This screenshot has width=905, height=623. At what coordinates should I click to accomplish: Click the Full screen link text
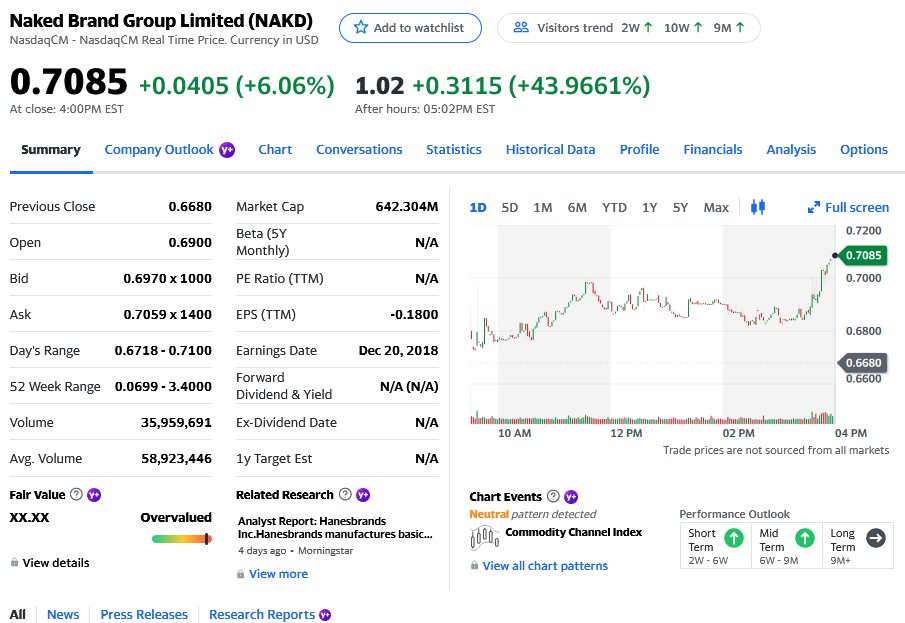(x=857, y=207)
